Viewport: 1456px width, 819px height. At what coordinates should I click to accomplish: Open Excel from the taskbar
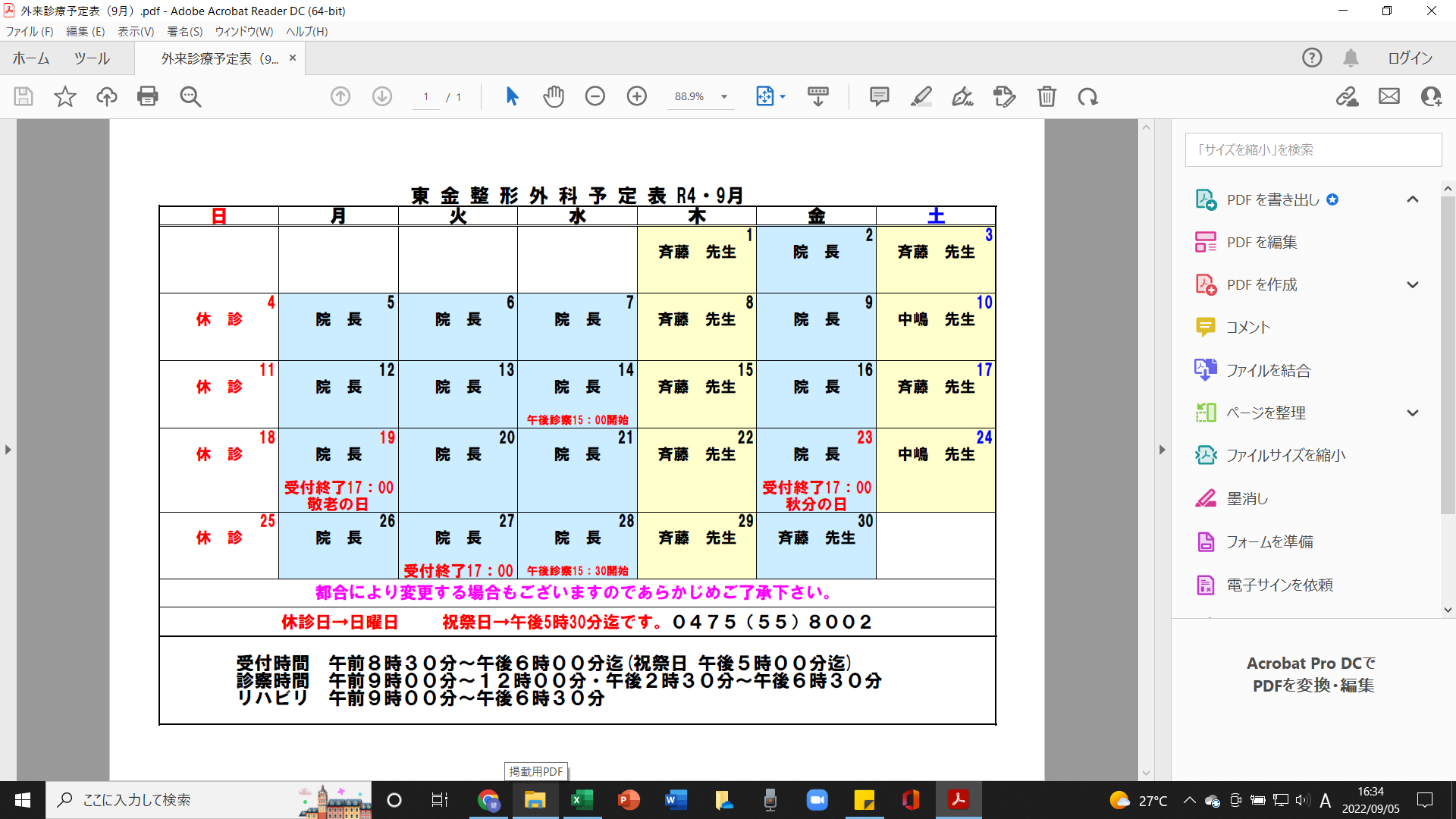pos(582,800)
